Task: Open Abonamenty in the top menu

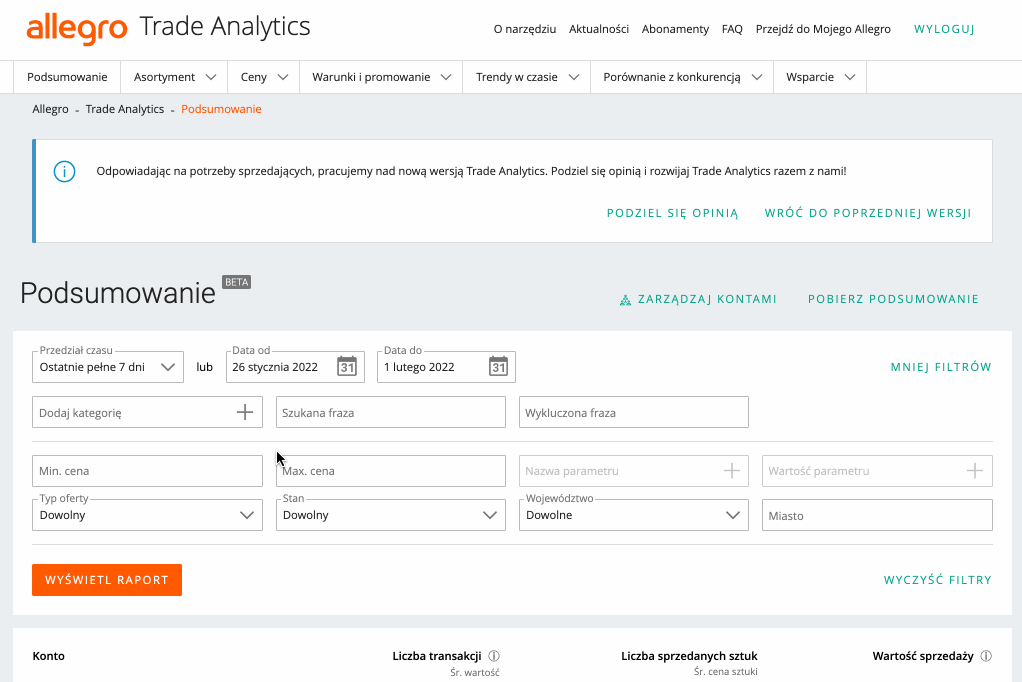Action: pos(675,29)
